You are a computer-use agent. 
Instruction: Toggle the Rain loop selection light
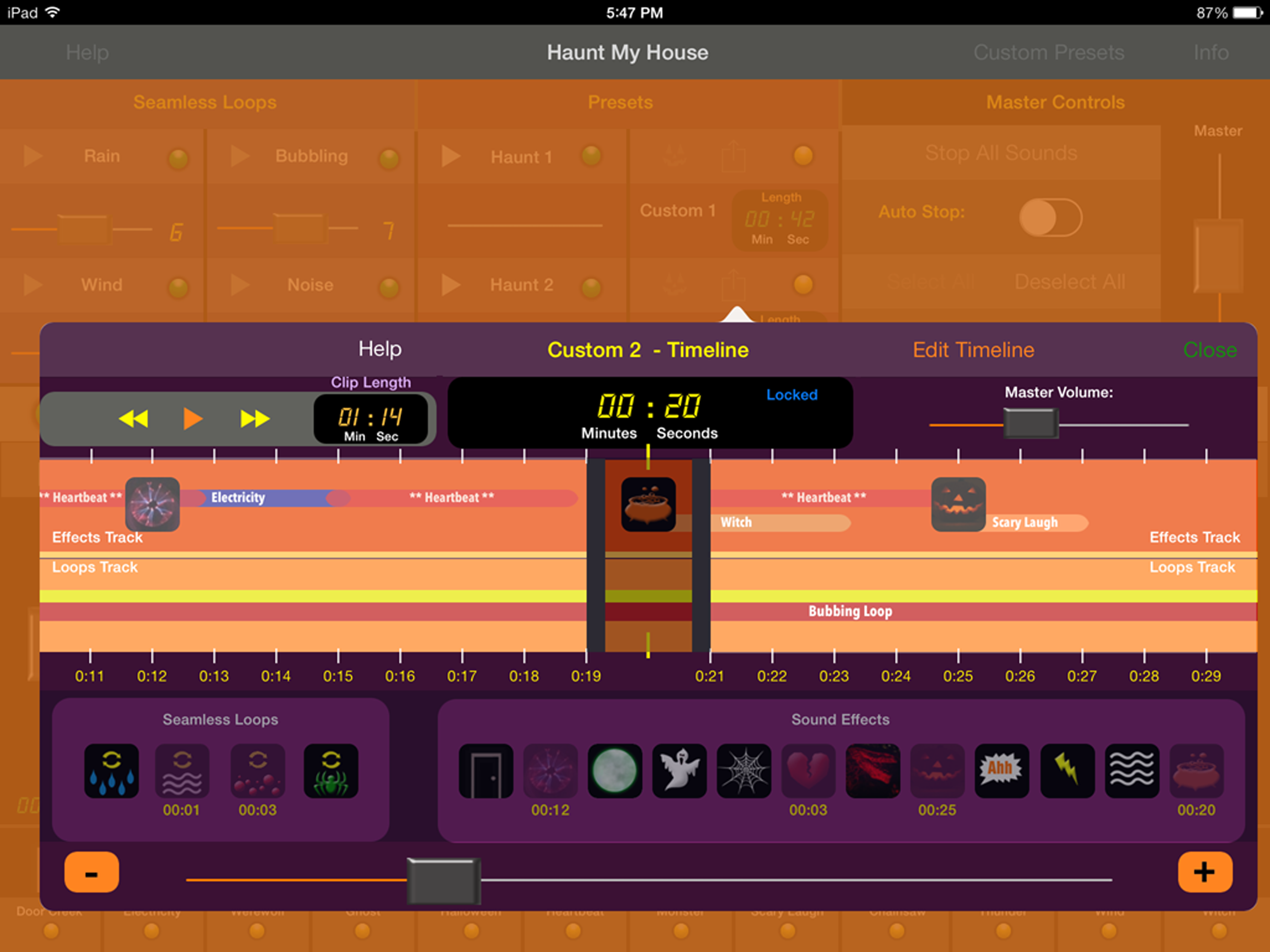point(178,159)
